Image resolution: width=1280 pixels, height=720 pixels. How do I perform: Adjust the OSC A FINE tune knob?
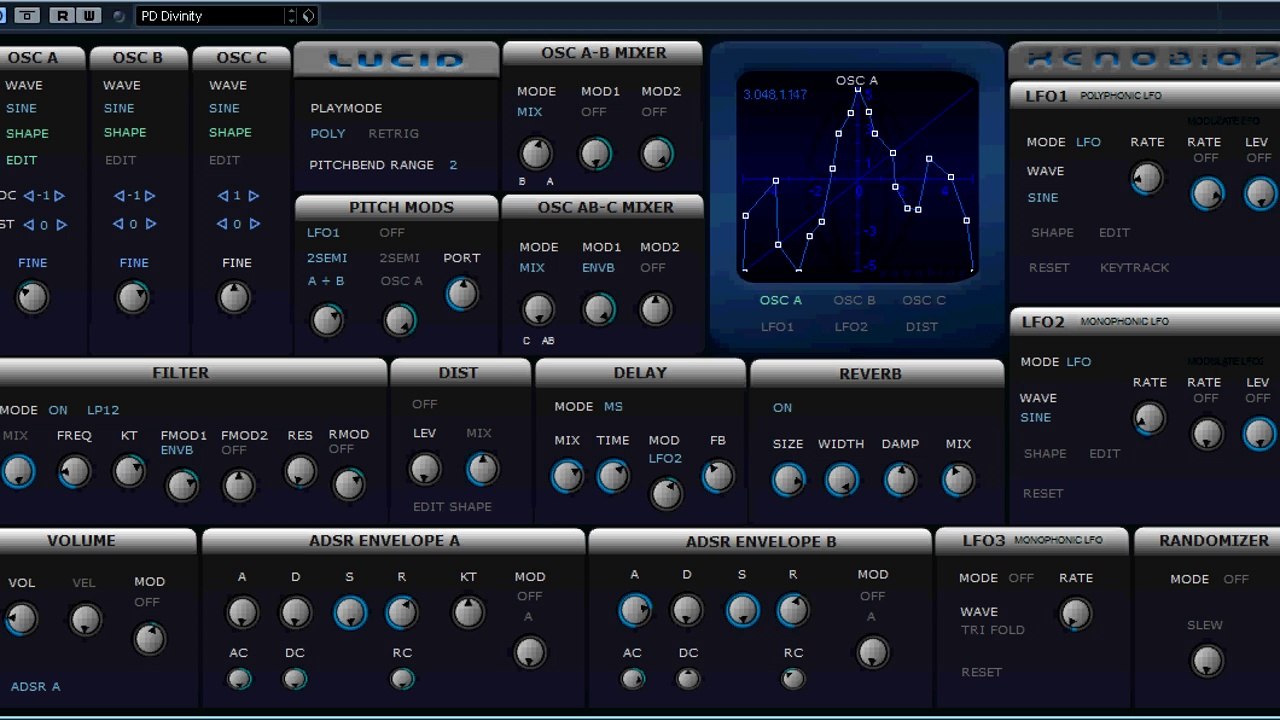[32, 297]
